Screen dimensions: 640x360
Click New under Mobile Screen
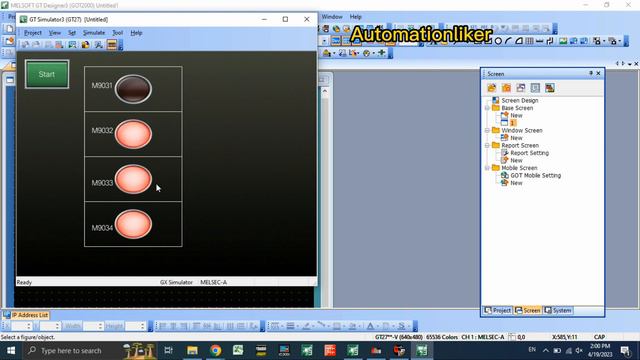pyautogui.click(x=516, y=183)
